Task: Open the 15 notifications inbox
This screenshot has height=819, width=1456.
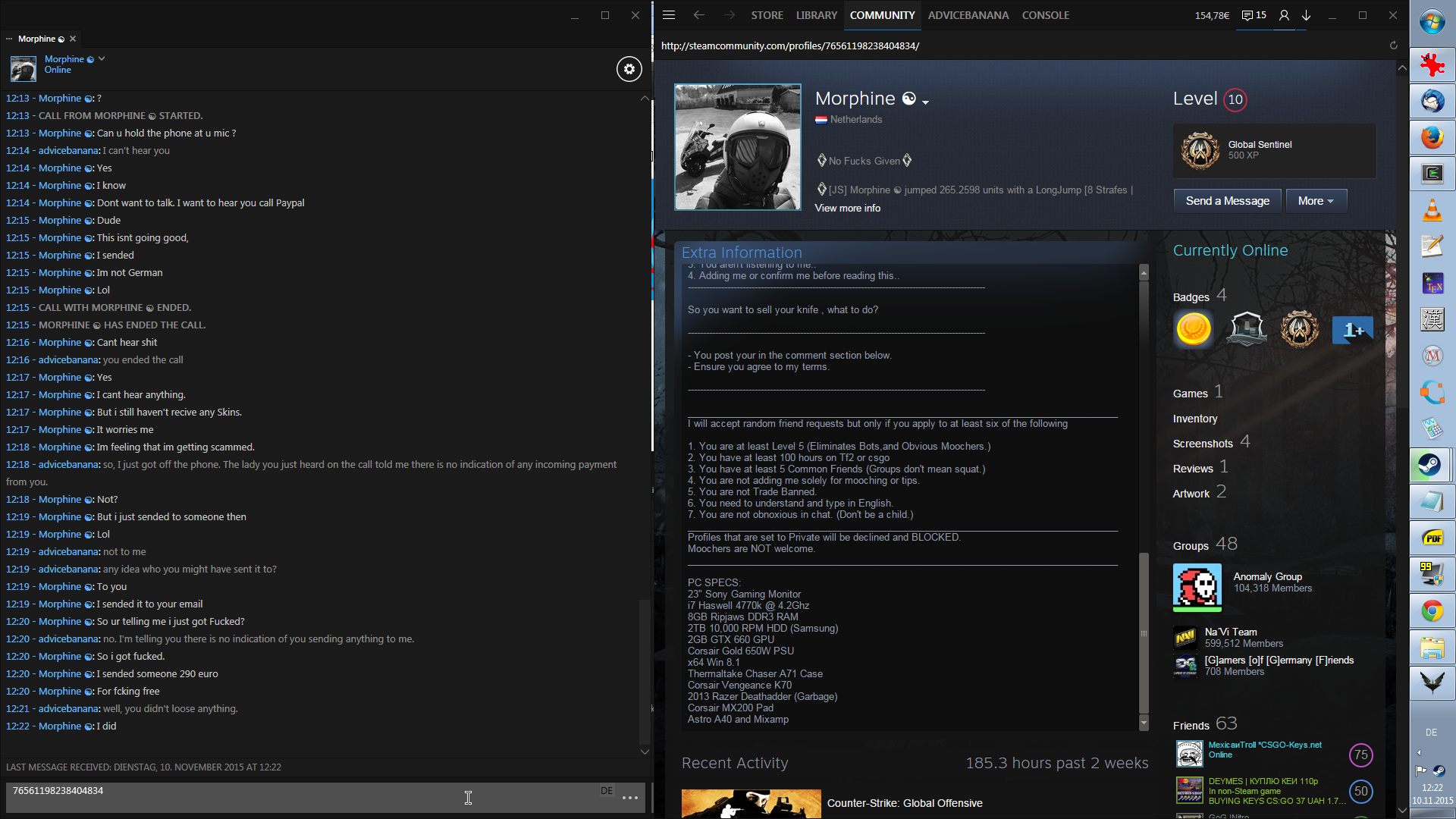Action: coord(1254,15)
